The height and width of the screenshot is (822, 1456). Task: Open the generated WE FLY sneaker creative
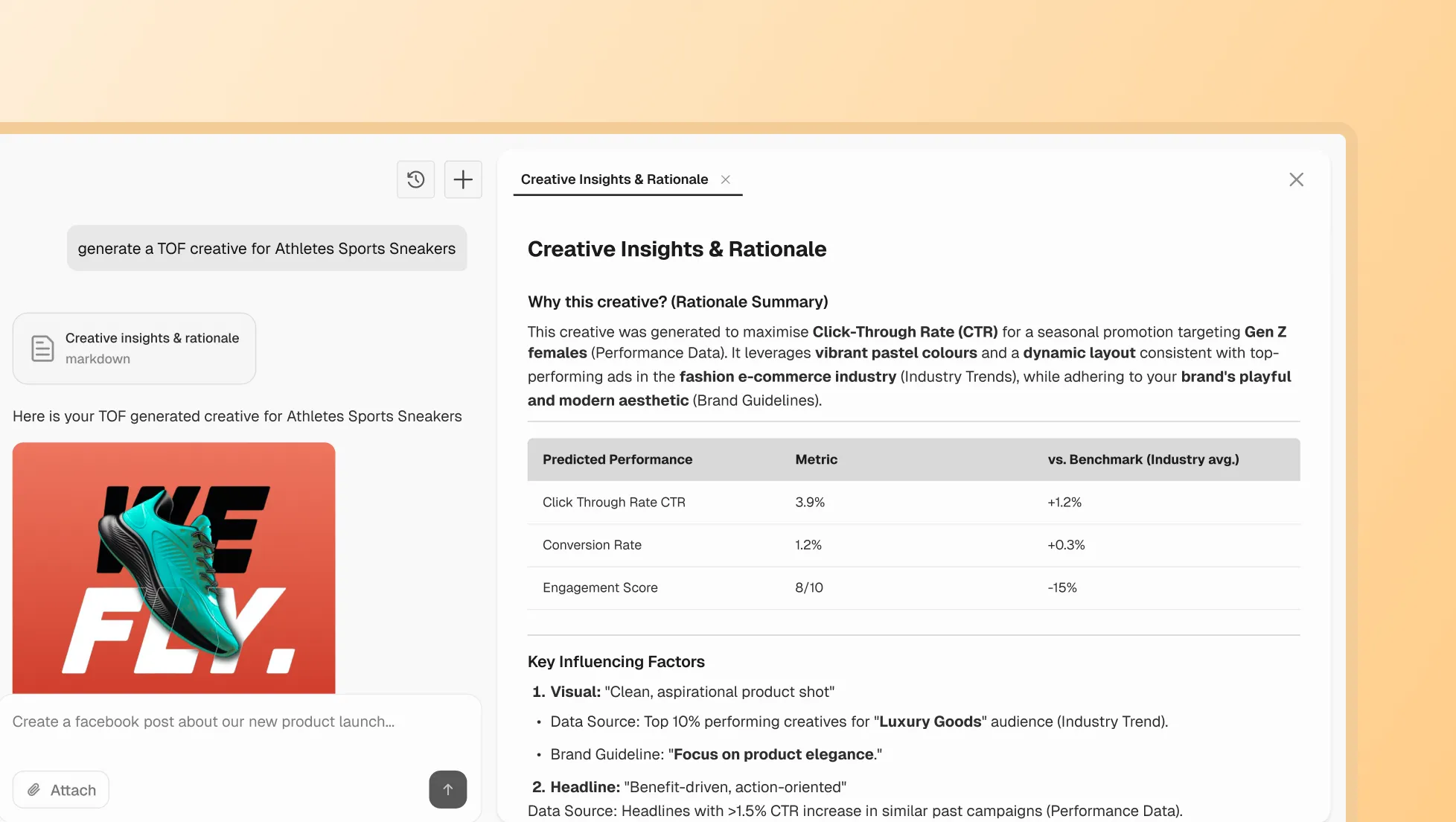(174, 568)
